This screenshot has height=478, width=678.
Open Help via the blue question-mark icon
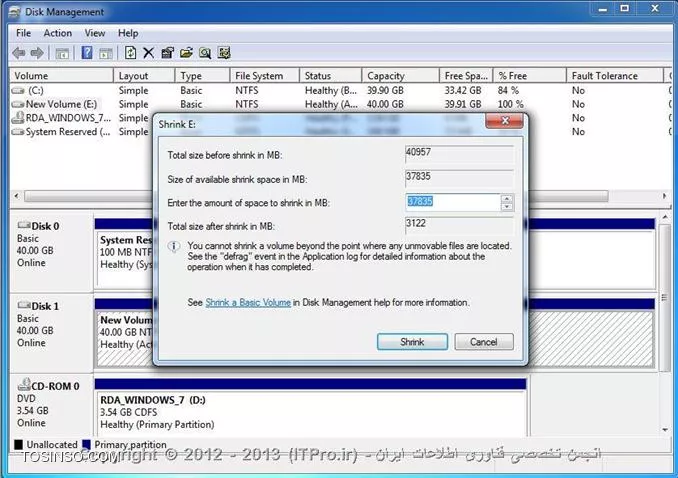[87, 53]
